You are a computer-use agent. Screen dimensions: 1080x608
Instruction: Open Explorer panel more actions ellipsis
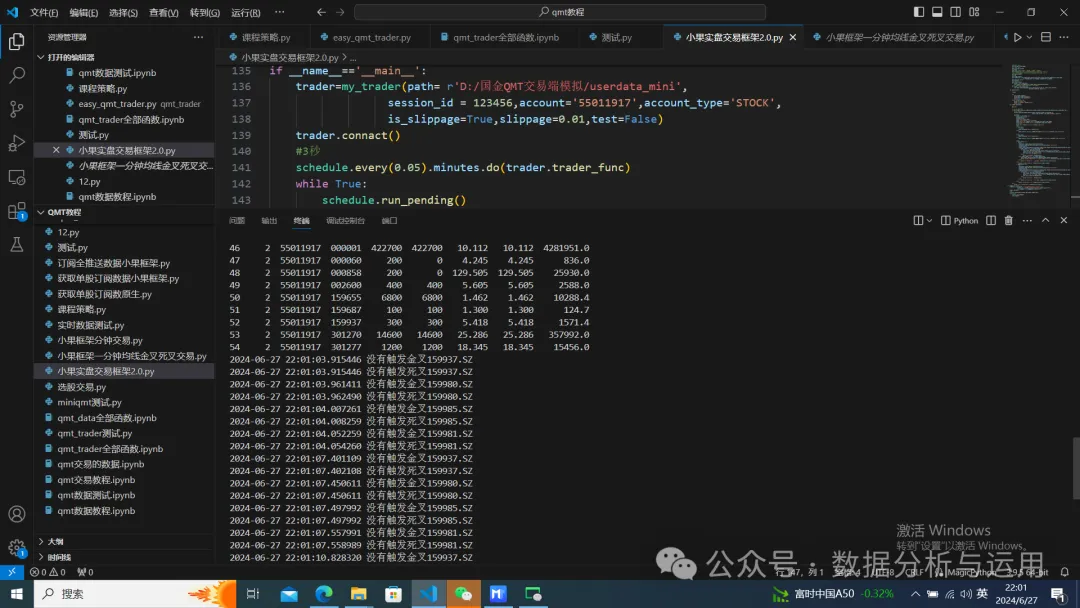coord(198,37)
